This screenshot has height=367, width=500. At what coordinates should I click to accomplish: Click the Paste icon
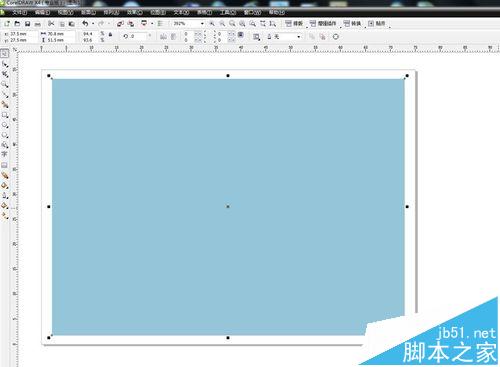click(72, 24)
